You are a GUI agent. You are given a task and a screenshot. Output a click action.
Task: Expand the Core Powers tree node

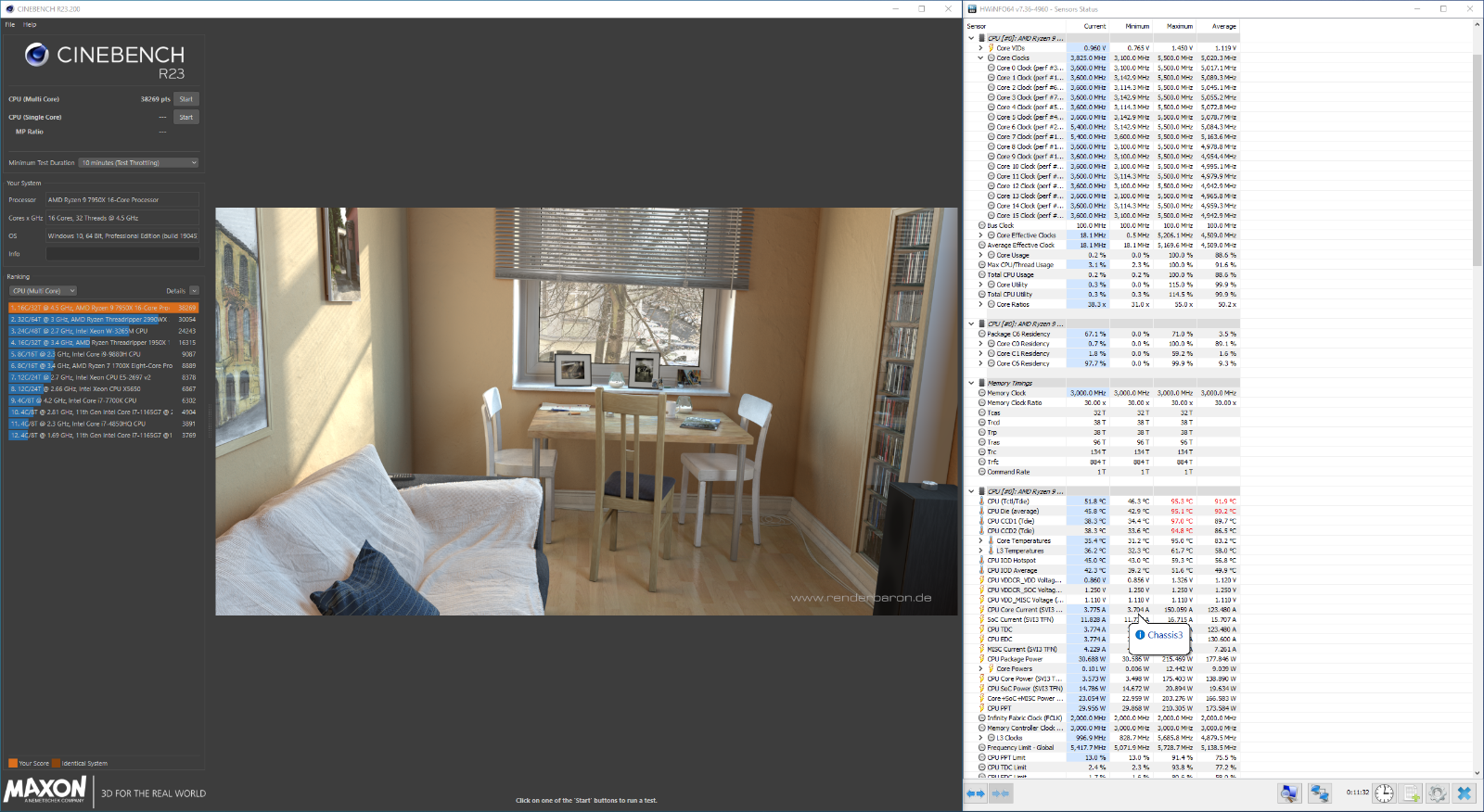980,669
